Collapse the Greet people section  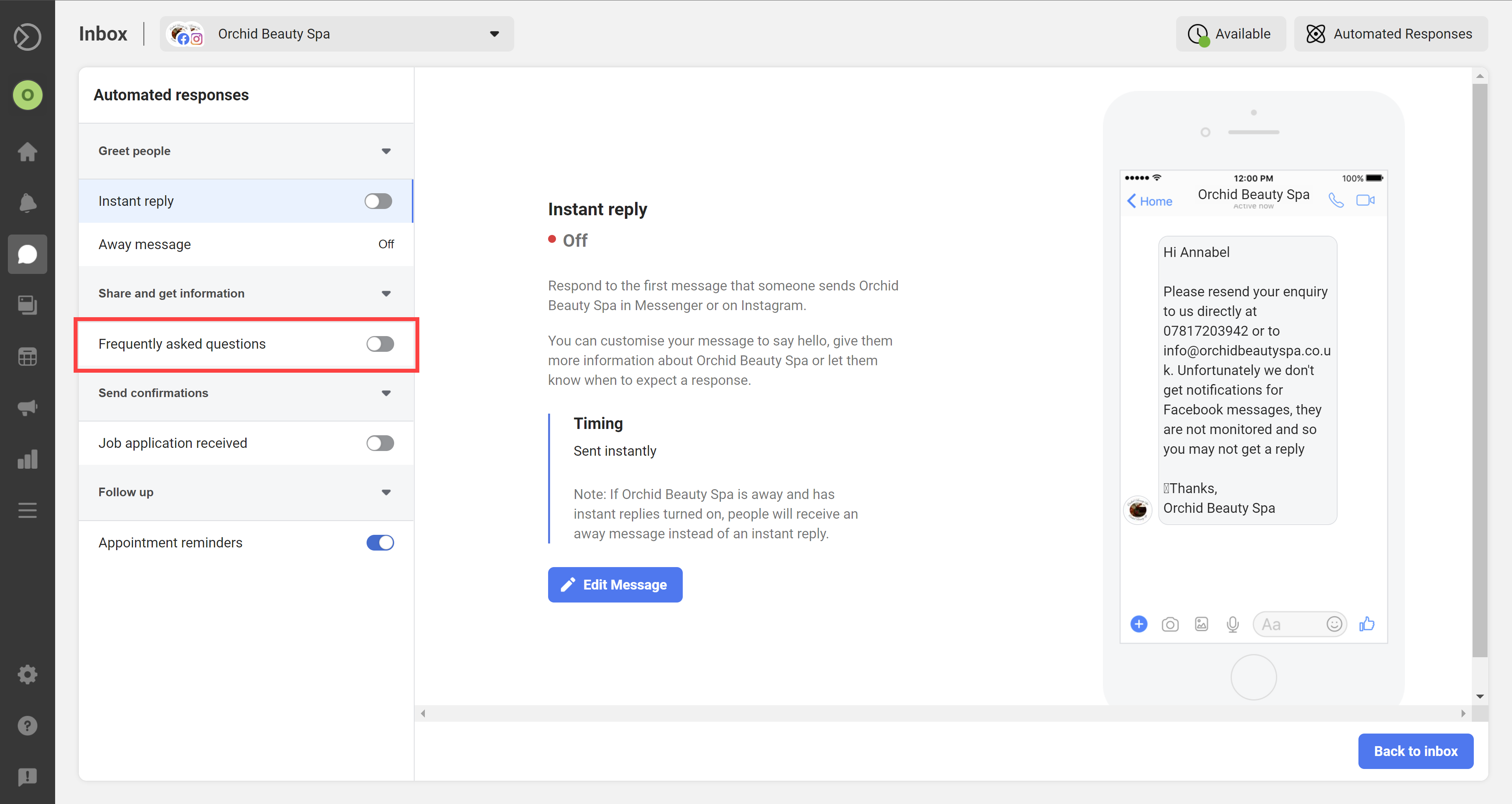[x=385, y=151]
